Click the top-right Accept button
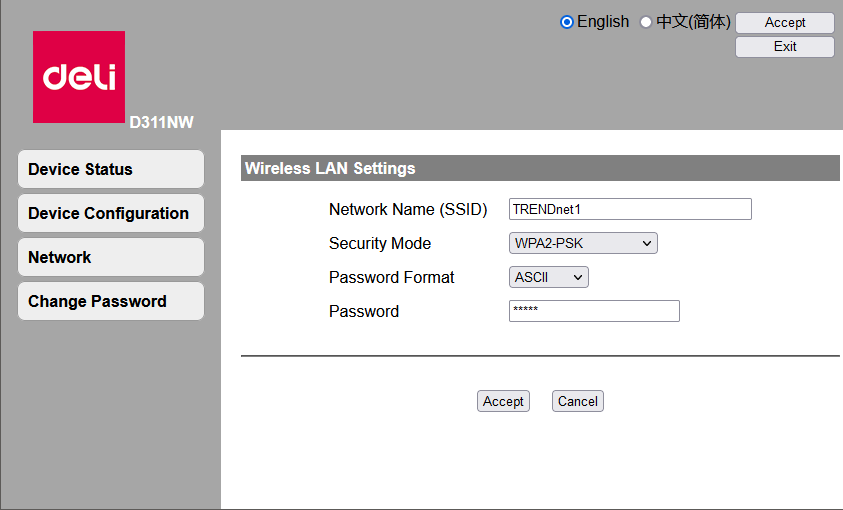The image size is (843, 510). [785, 23]
